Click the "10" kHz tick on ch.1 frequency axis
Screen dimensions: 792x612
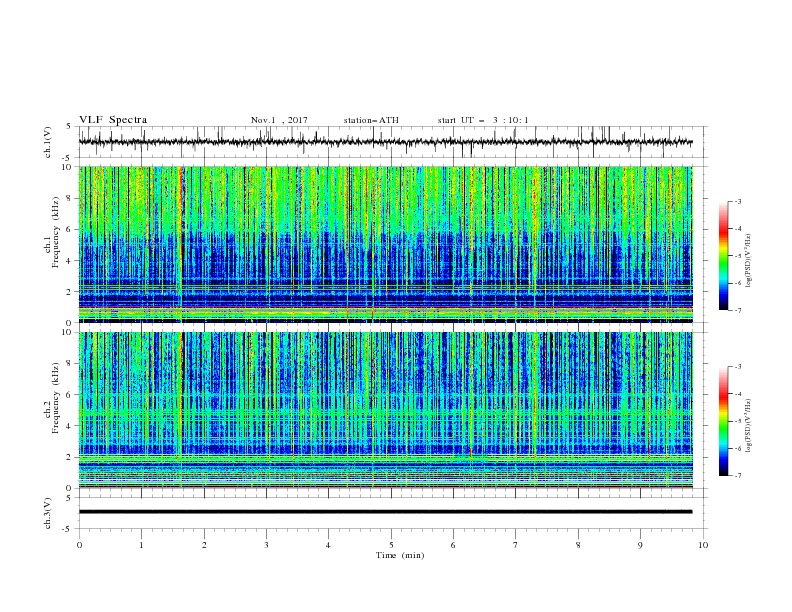point(66,167)
